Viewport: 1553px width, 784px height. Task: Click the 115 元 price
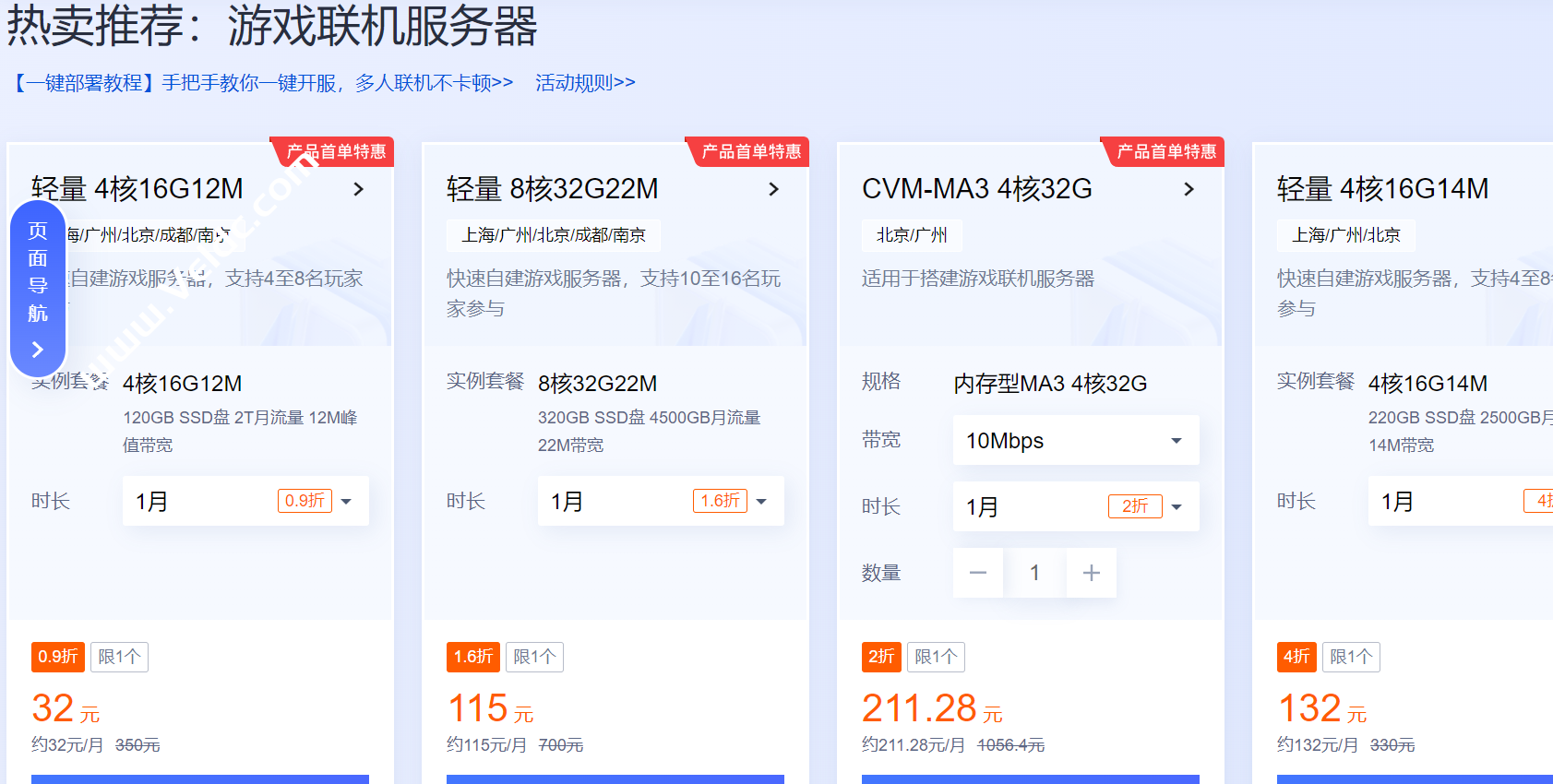pos(491,708)
